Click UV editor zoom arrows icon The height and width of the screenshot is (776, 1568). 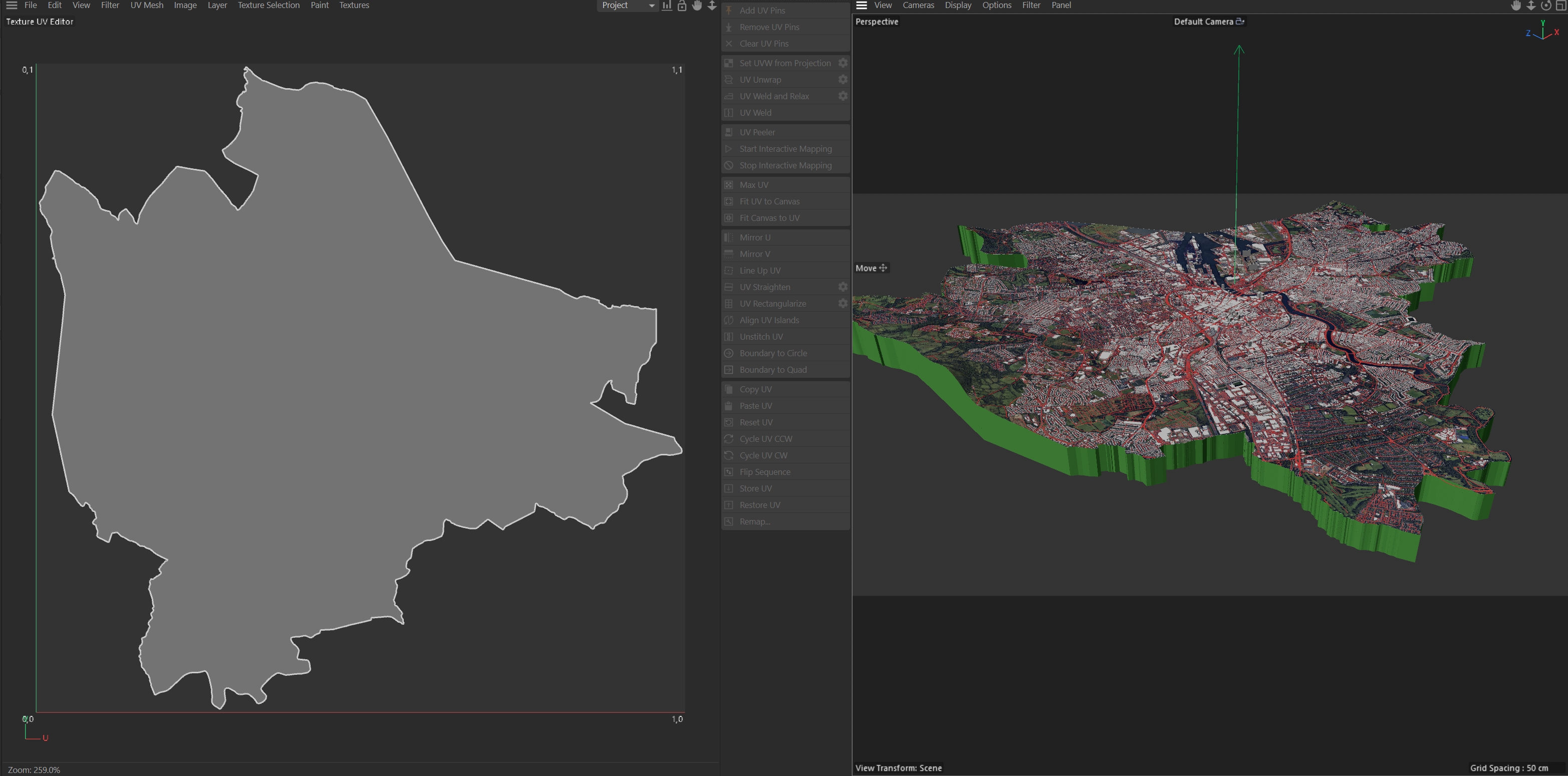pyautogui.click(x=711, y=6)
